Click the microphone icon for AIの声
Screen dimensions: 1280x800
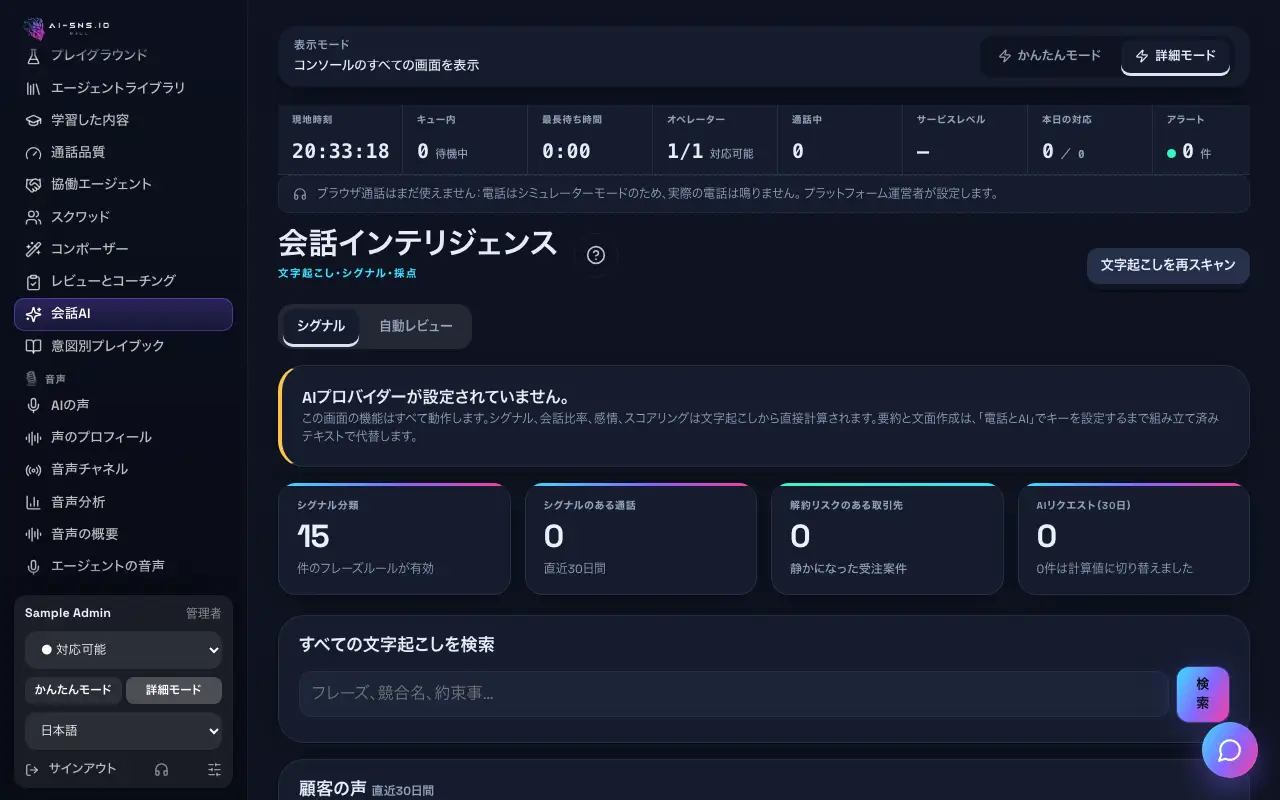tap(33, 405)
